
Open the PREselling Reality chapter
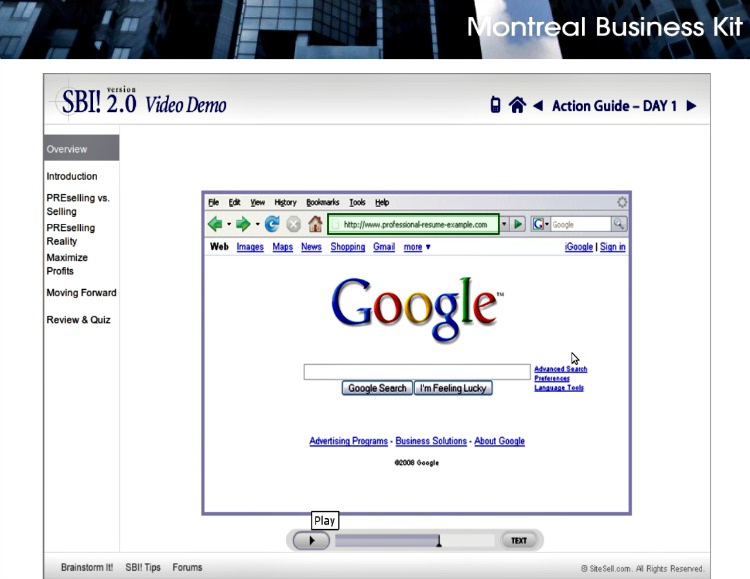70,234
